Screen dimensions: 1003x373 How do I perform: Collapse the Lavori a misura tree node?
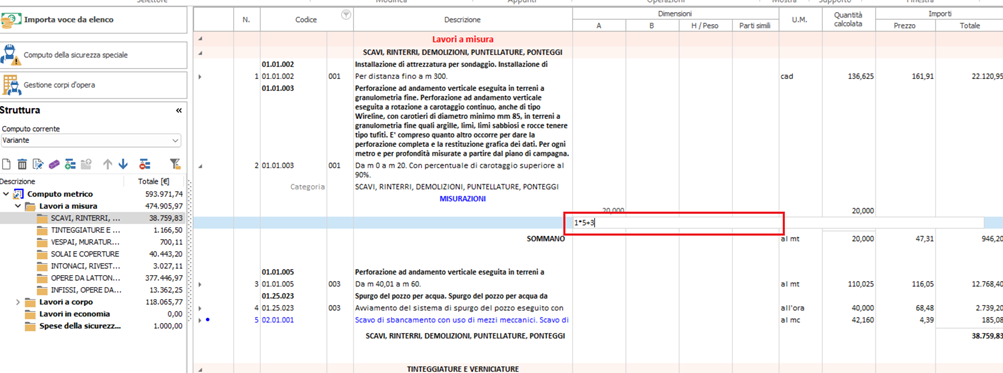coord(17,206)
